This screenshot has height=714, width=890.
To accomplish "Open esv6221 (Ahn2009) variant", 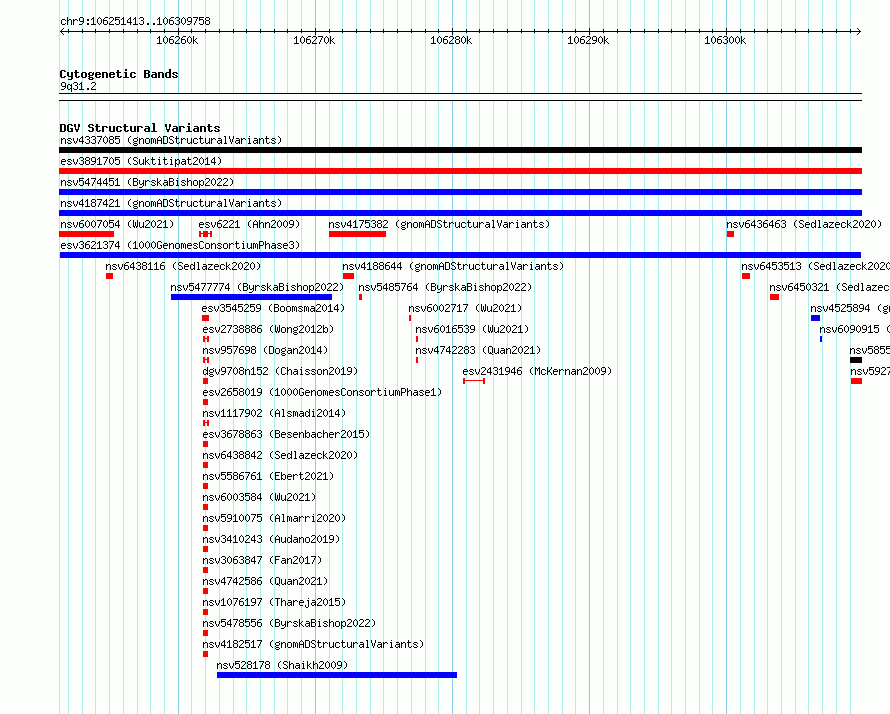I will 249,224.
